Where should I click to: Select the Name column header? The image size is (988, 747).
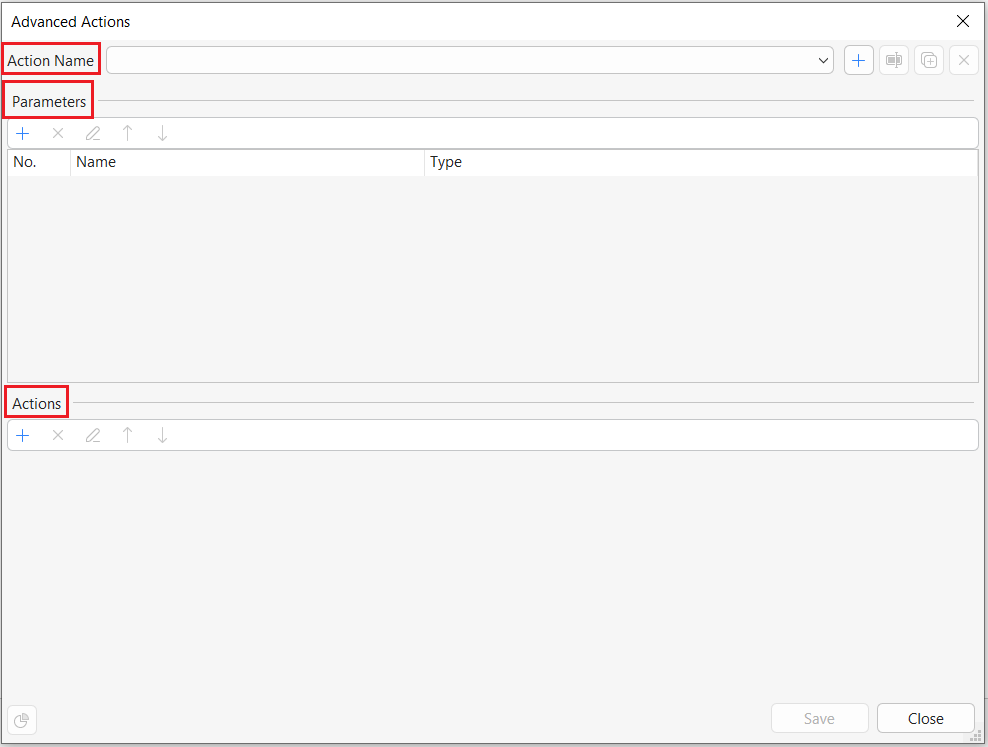pyautogui.click(x=96, y=162)
